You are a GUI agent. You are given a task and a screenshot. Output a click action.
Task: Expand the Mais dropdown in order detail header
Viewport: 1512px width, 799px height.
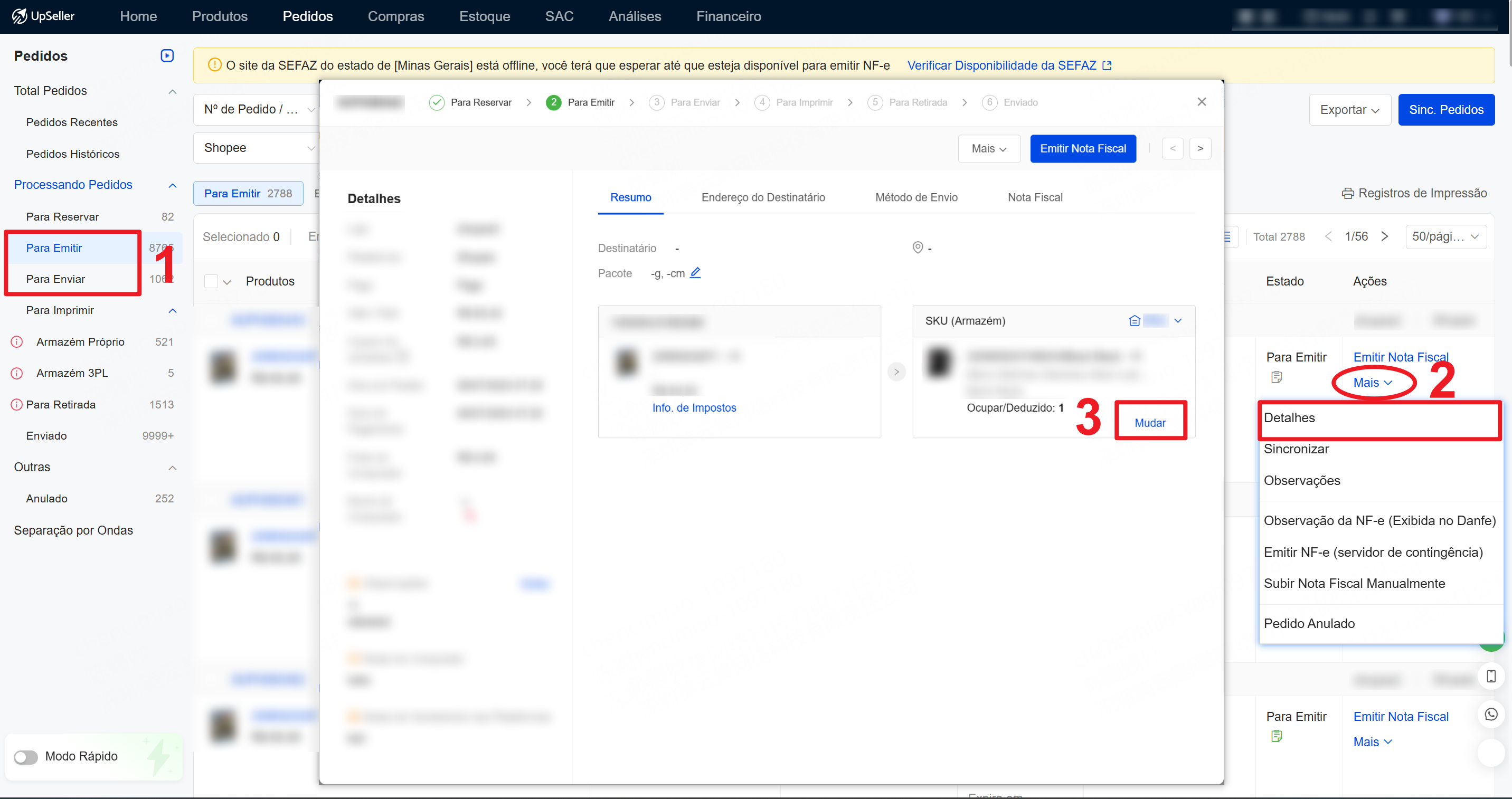pos(988,149)
